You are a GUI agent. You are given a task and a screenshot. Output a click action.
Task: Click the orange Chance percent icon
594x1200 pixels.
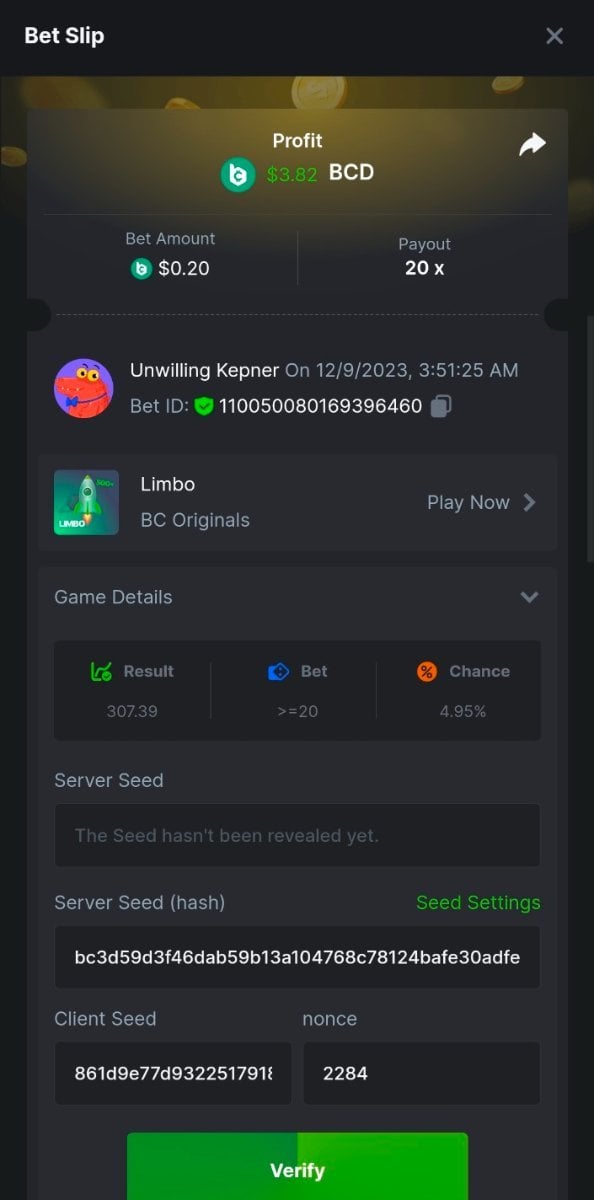(427, 672)
